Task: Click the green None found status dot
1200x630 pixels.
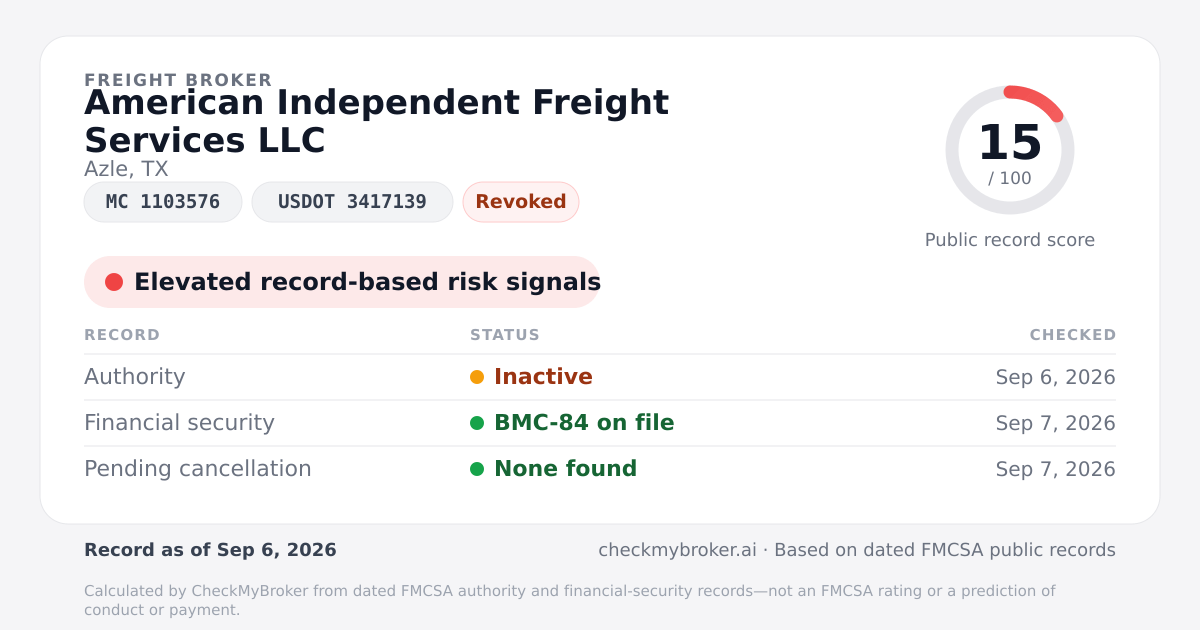Action: point(477,469)
